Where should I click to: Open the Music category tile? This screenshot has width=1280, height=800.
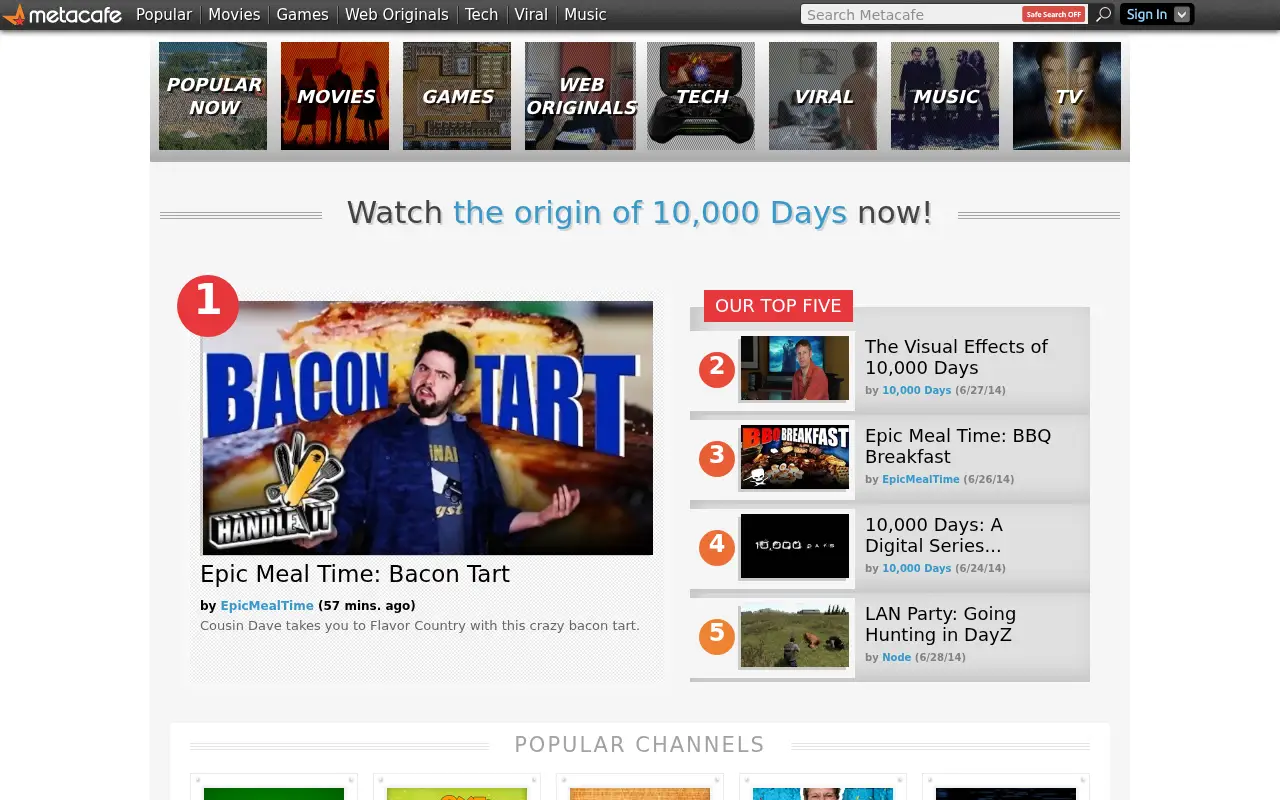pos(945,96)
